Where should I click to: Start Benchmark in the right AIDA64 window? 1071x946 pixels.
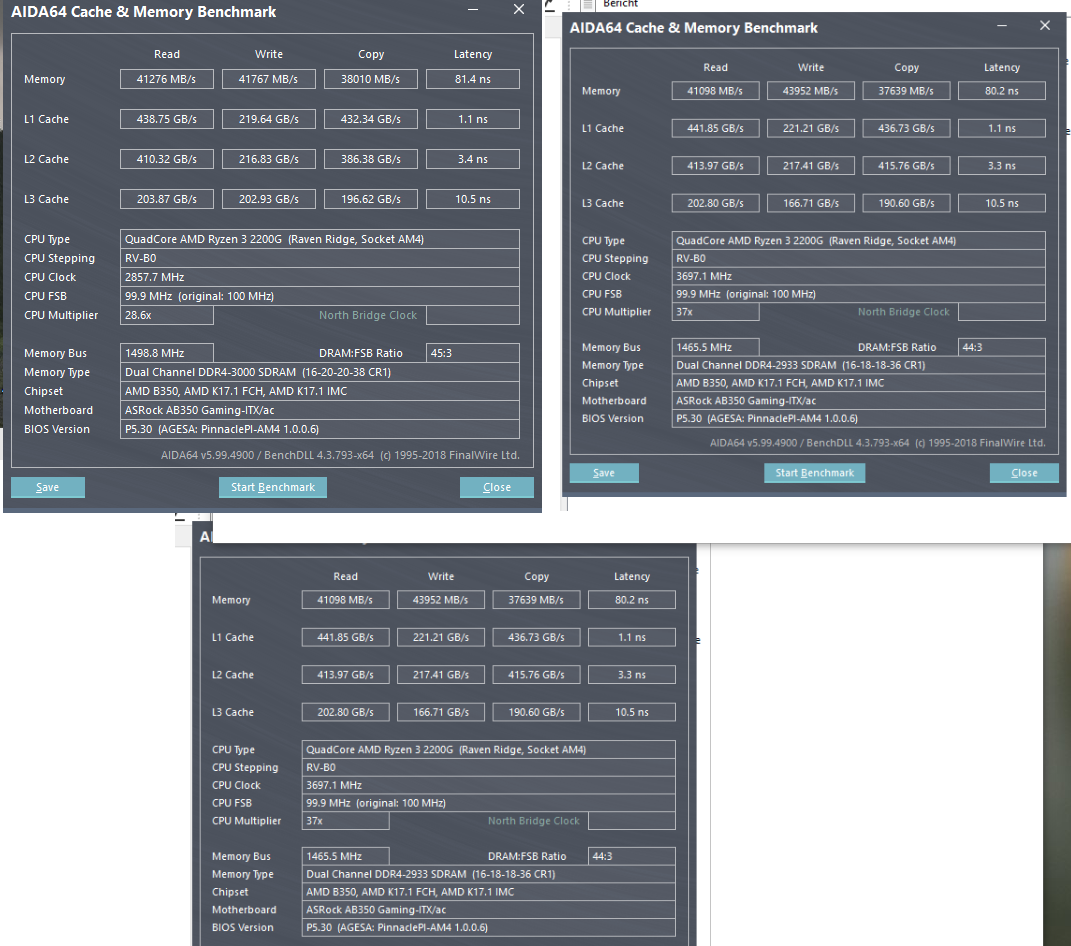[x=814, y=473]
